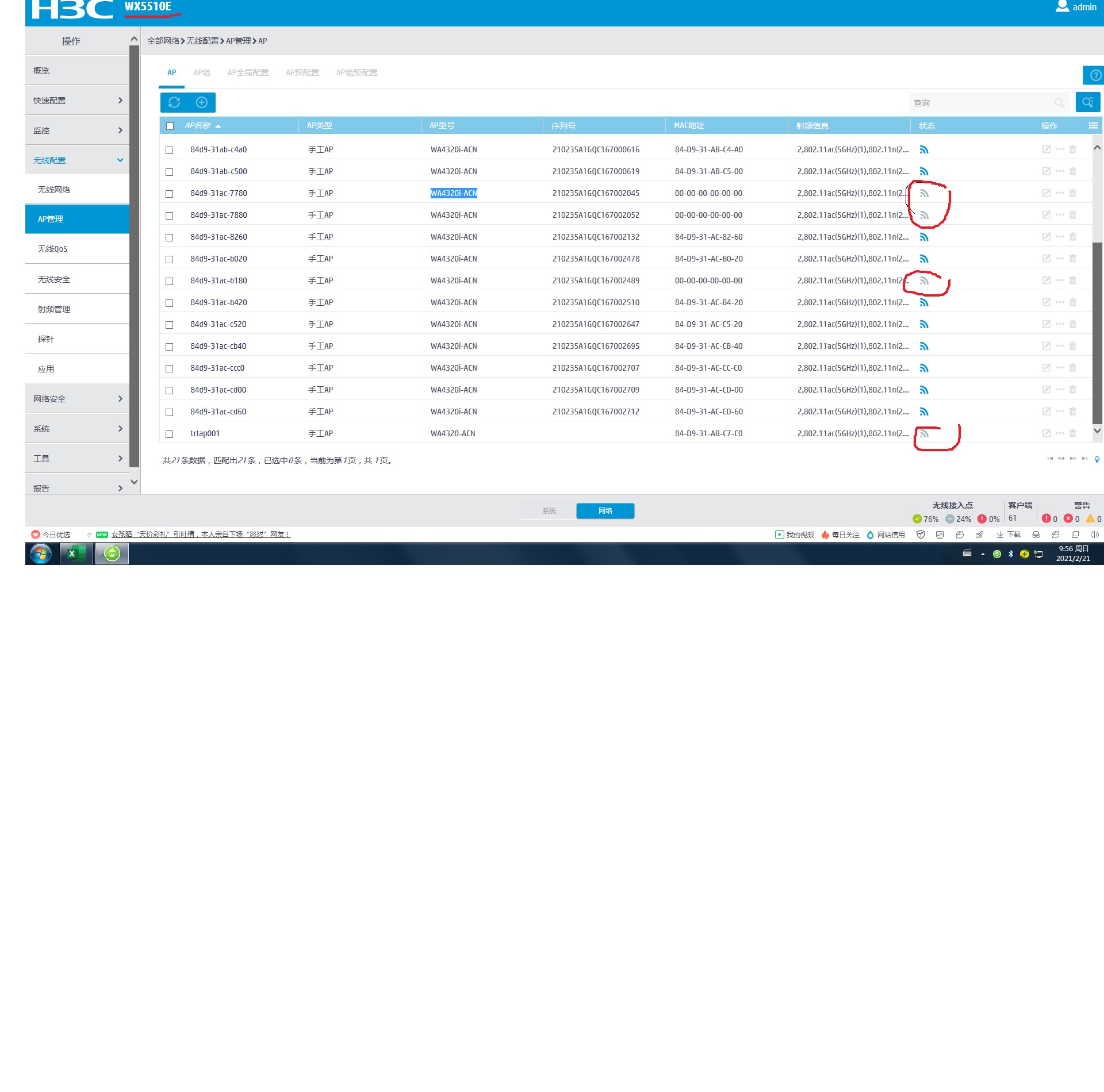Open Excel from the Windows taskbar
The image size is (1104, 1092).
76,553
